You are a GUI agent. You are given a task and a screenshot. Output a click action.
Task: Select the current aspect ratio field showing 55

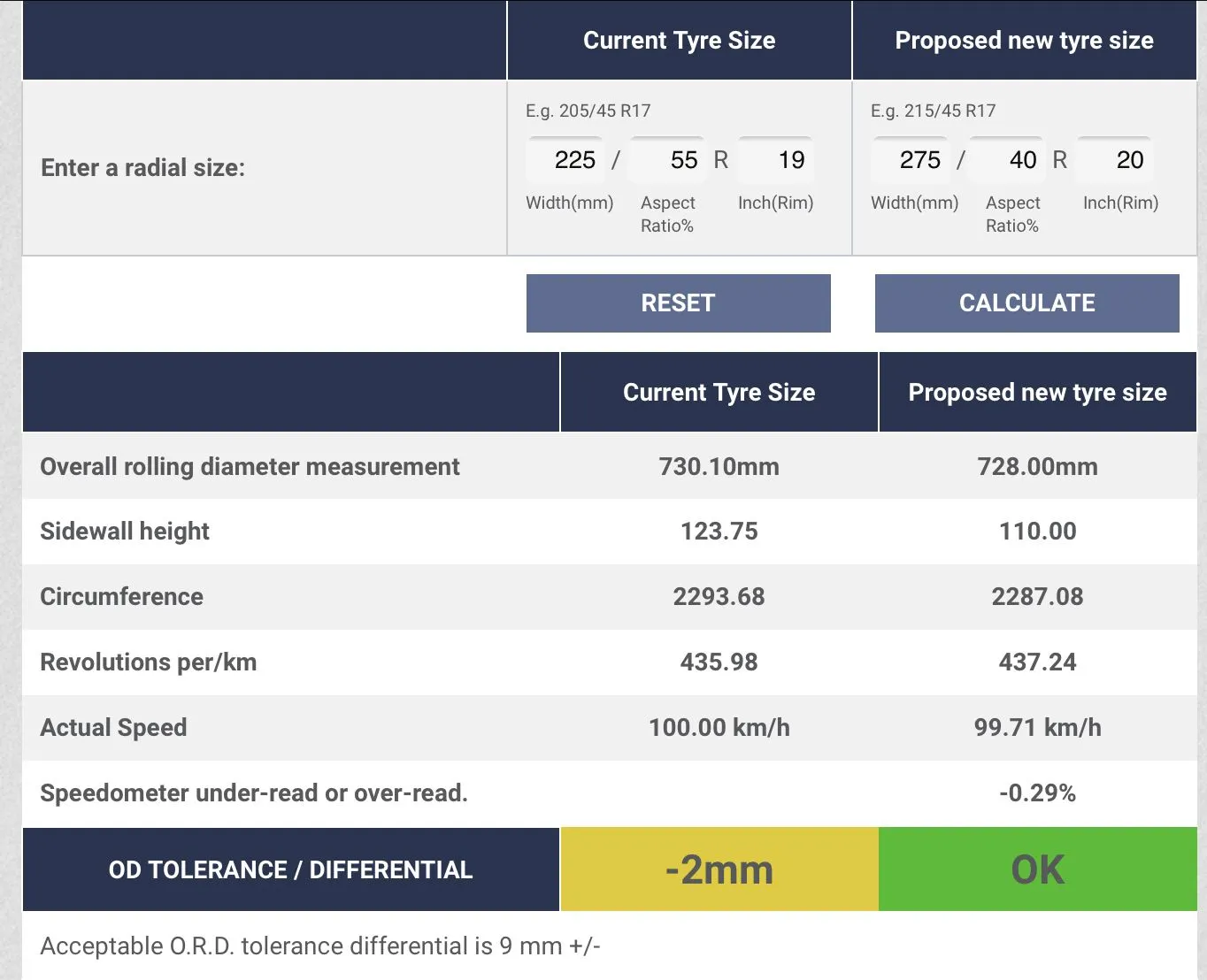click(x=668, y=160)
